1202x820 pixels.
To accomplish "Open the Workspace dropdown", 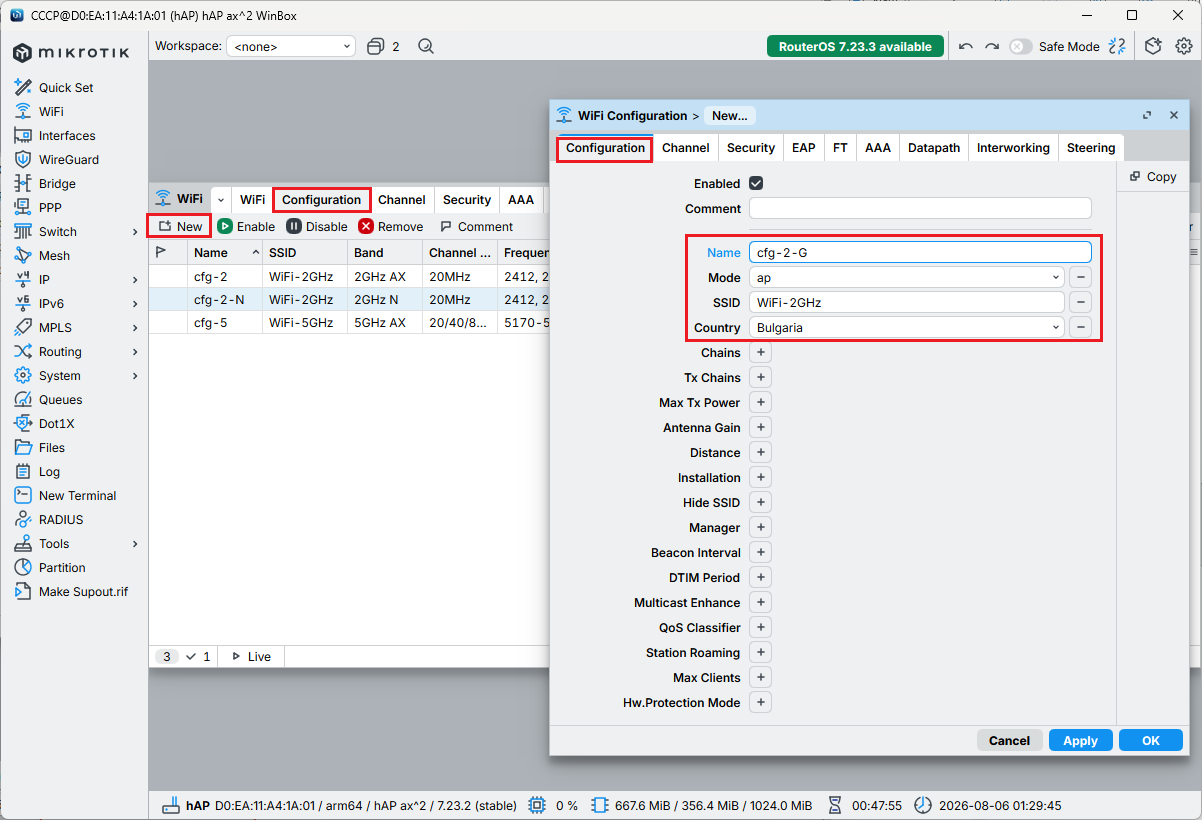I will [291, 46].
